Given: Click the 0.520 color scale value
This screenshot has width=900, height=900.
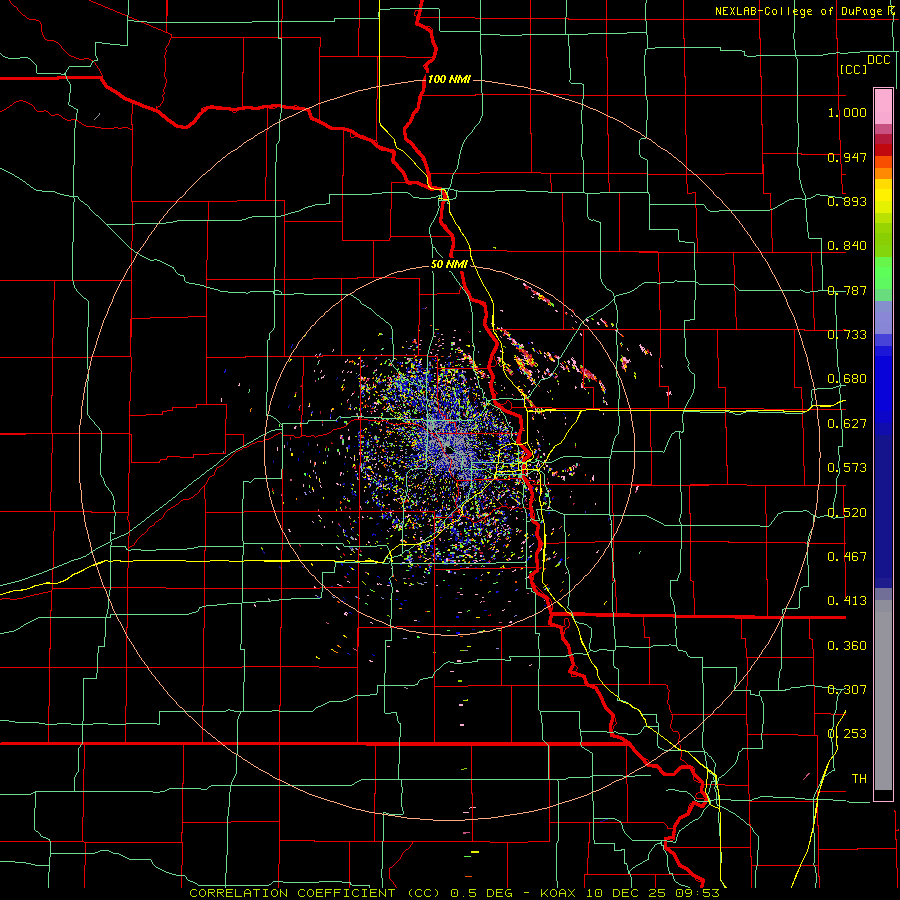Looking at the screenshot, I should click(x=847, y=513).
